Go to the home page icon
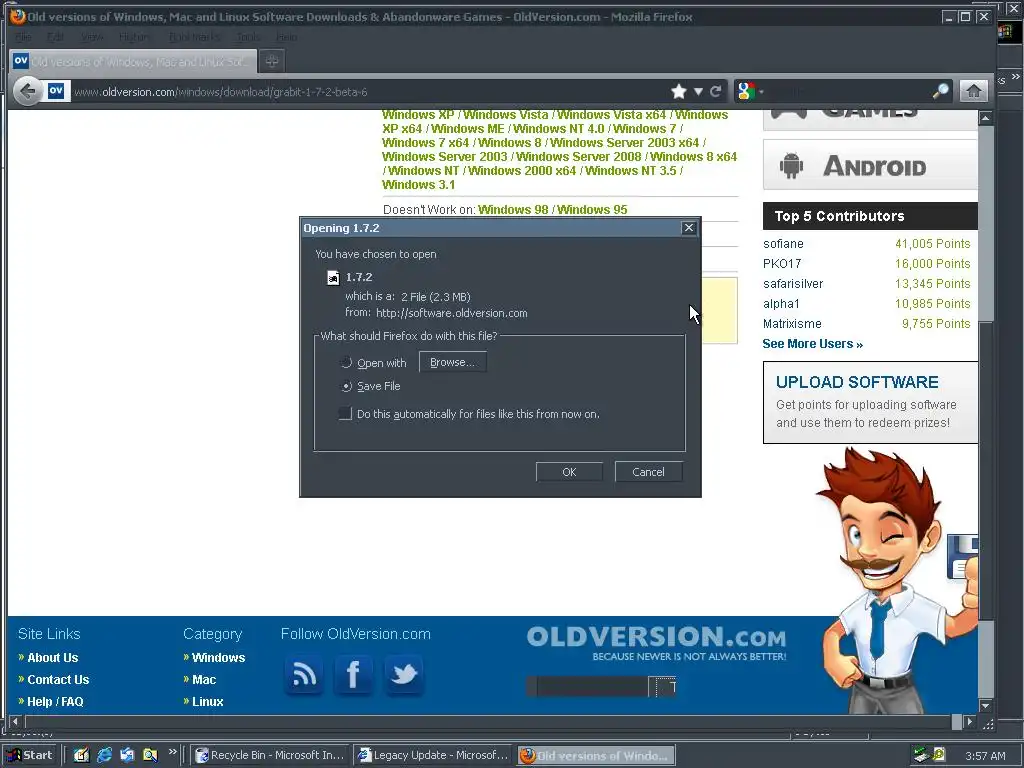The width and height of the screenshot is (1024, 768). pos(973,91)
